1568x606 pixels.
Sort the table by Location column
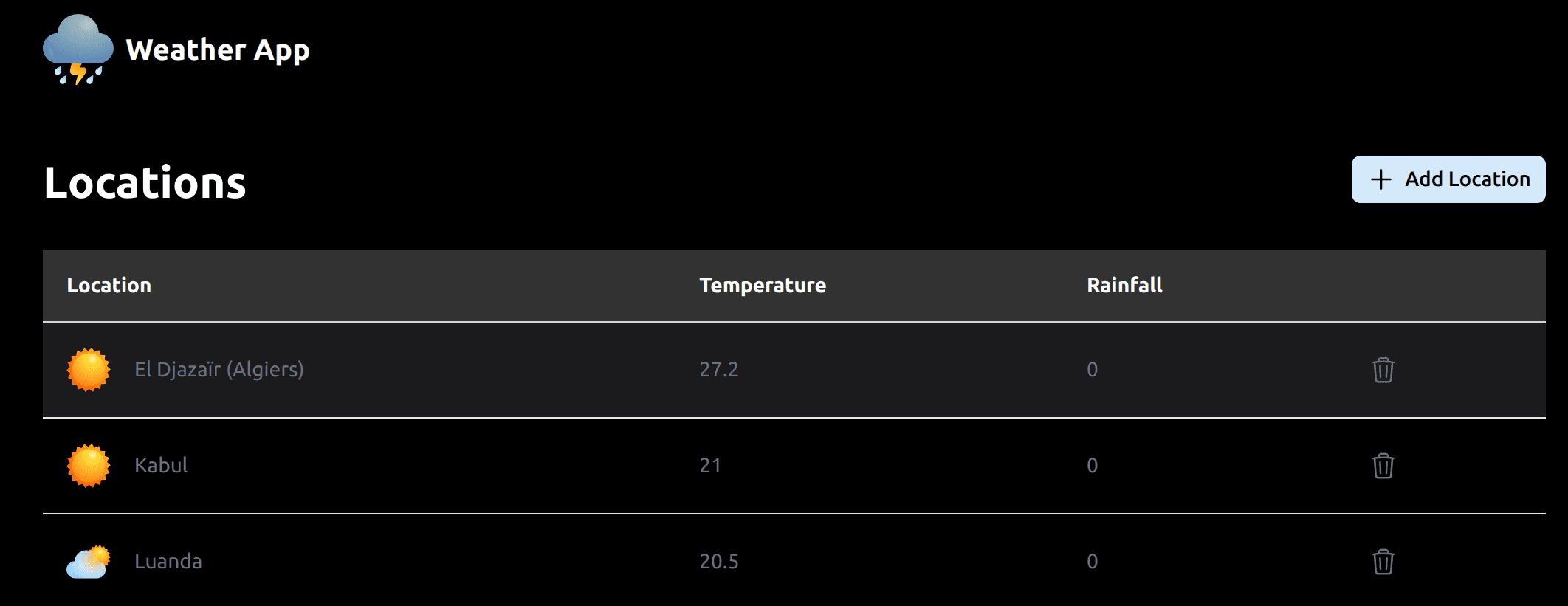click(109, 286)
